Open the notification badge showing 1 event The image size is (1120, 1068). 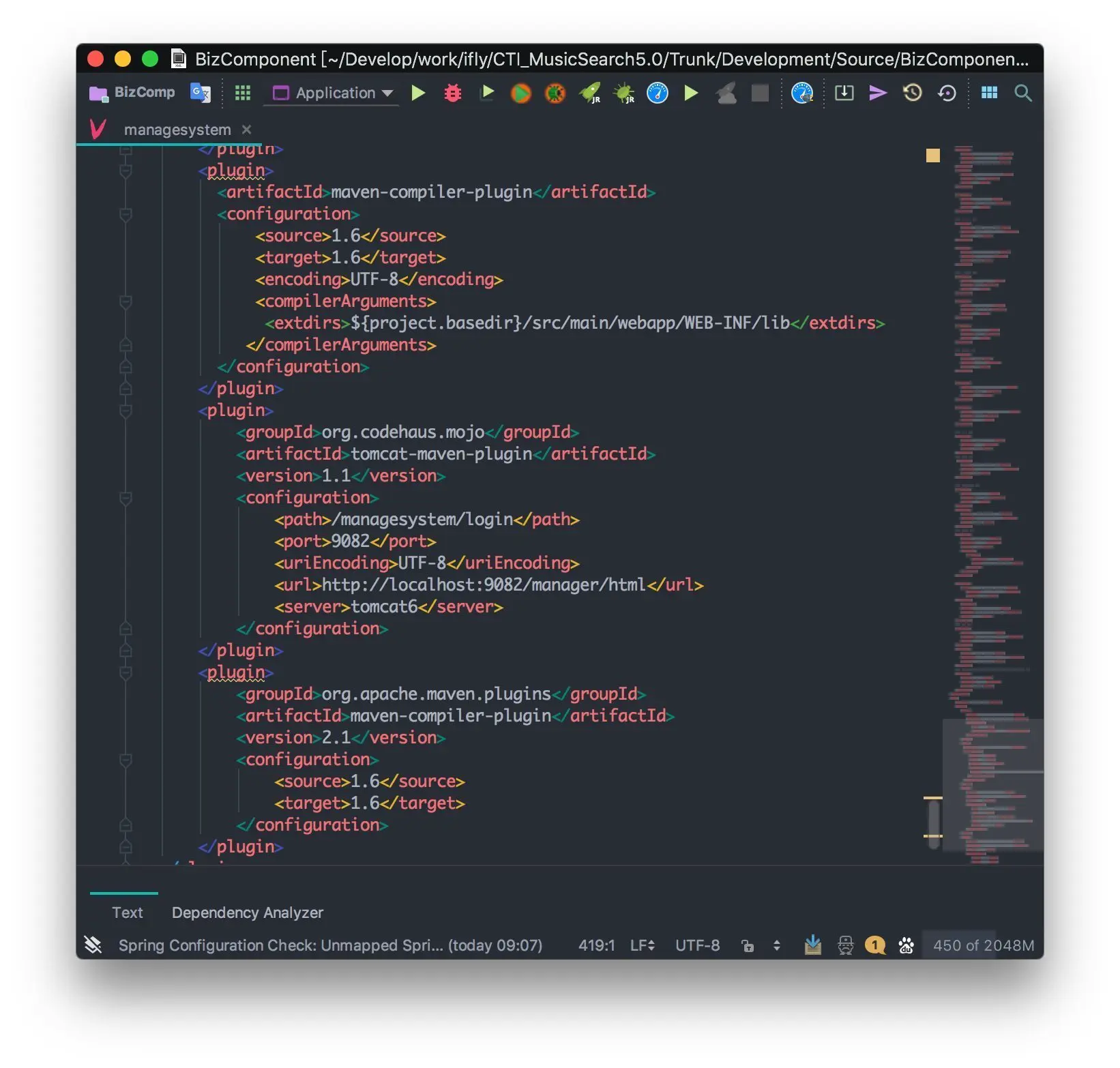(x=874, y=945)
